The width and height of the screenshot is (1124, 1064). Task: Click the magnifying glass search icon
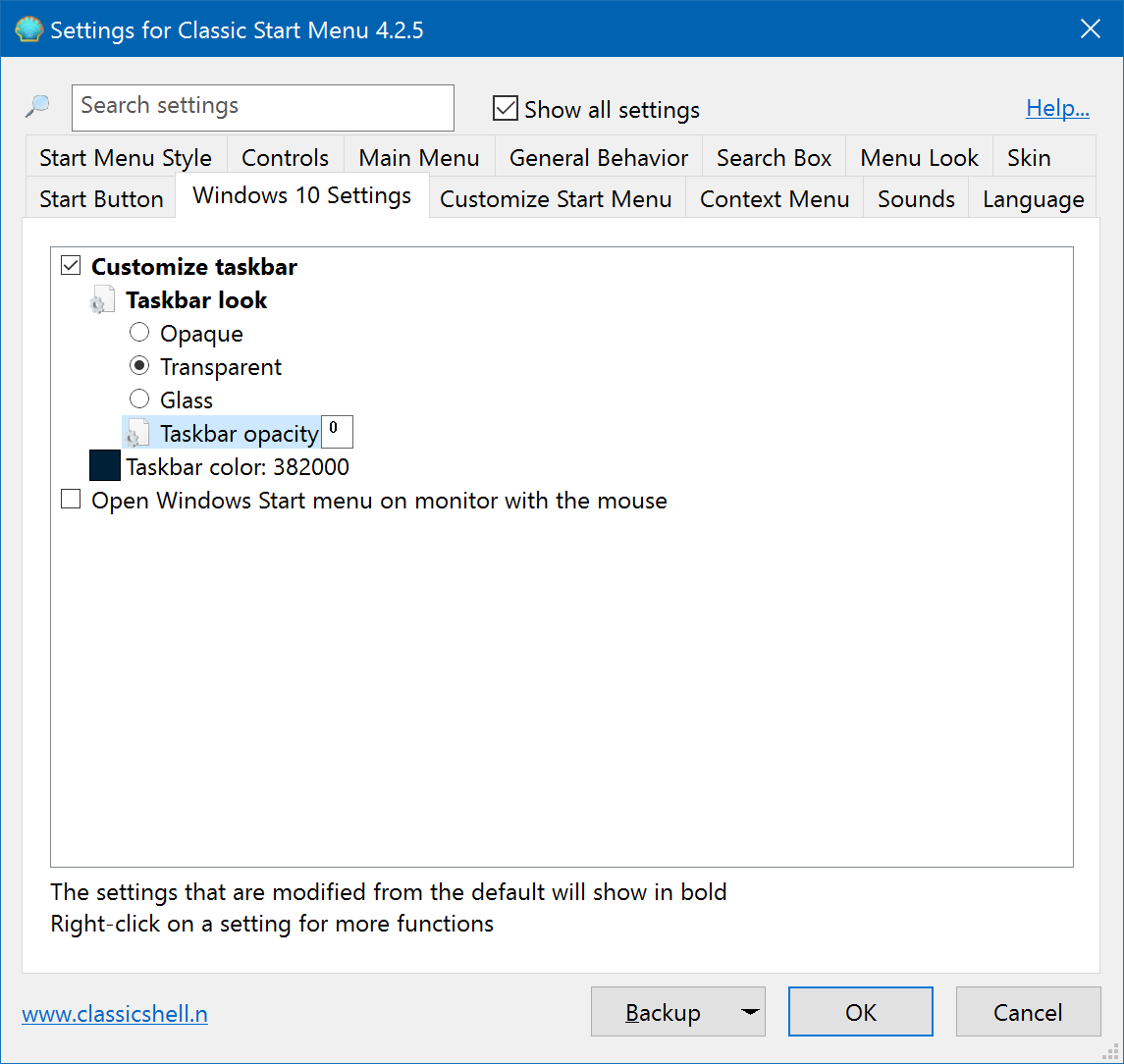[37, 106]
